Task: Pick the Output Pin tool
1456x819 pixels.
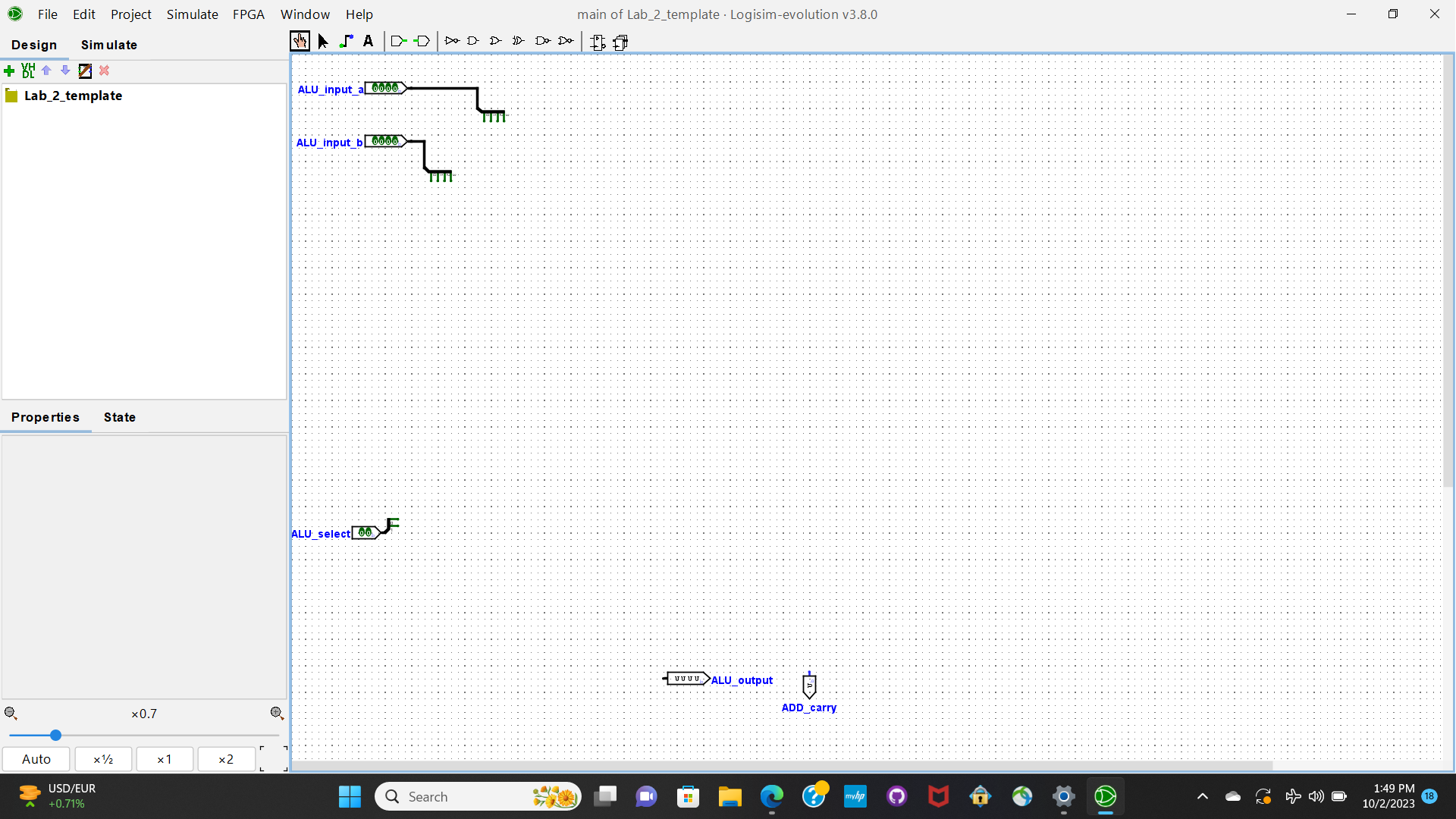Action: 422,41
